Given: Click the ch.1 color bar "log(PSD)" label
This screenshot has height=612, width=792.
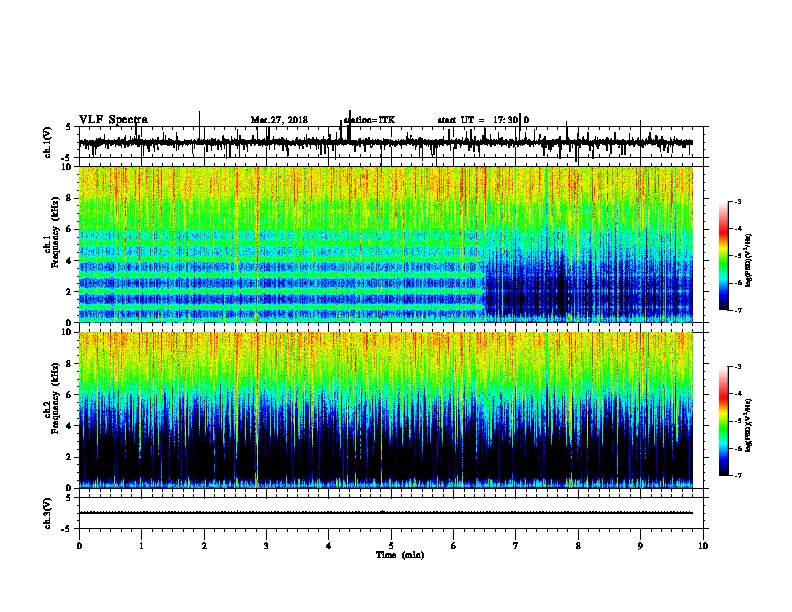Looking at the screenshot, I should point(749,260).
